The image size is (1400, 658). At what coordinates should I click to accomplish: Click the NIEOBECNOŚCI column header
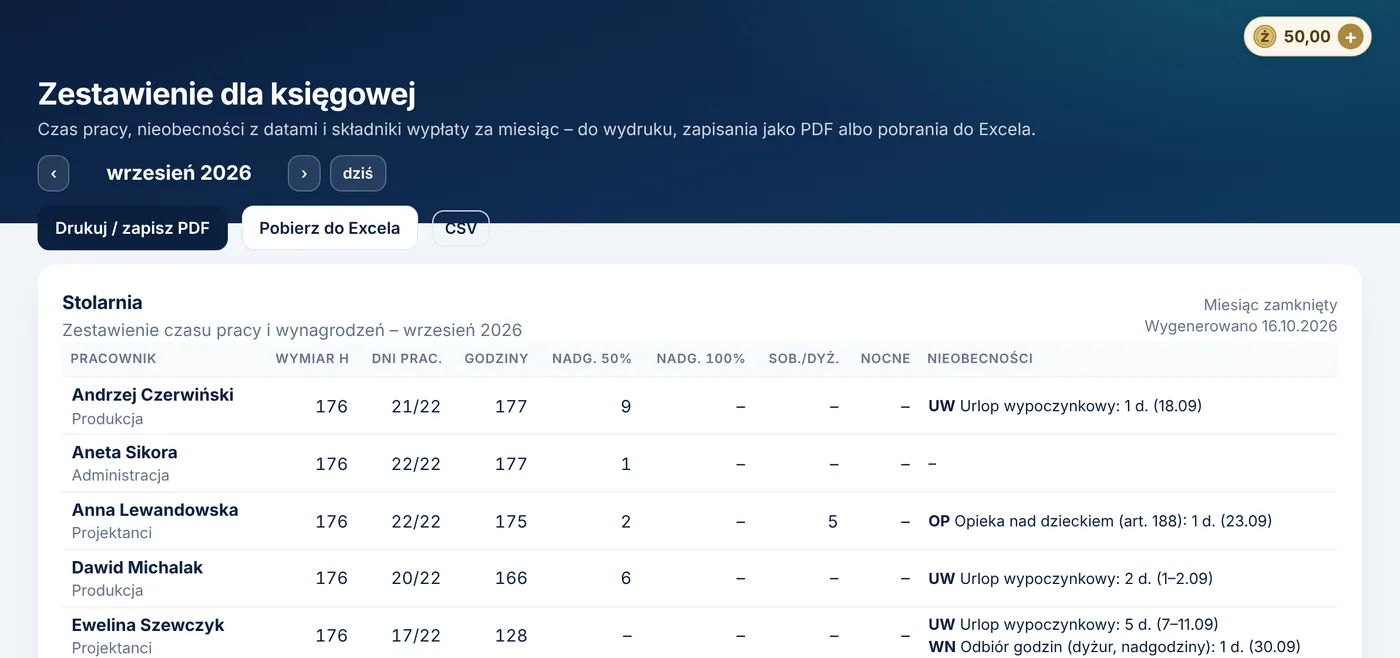[x=980, y=358]
